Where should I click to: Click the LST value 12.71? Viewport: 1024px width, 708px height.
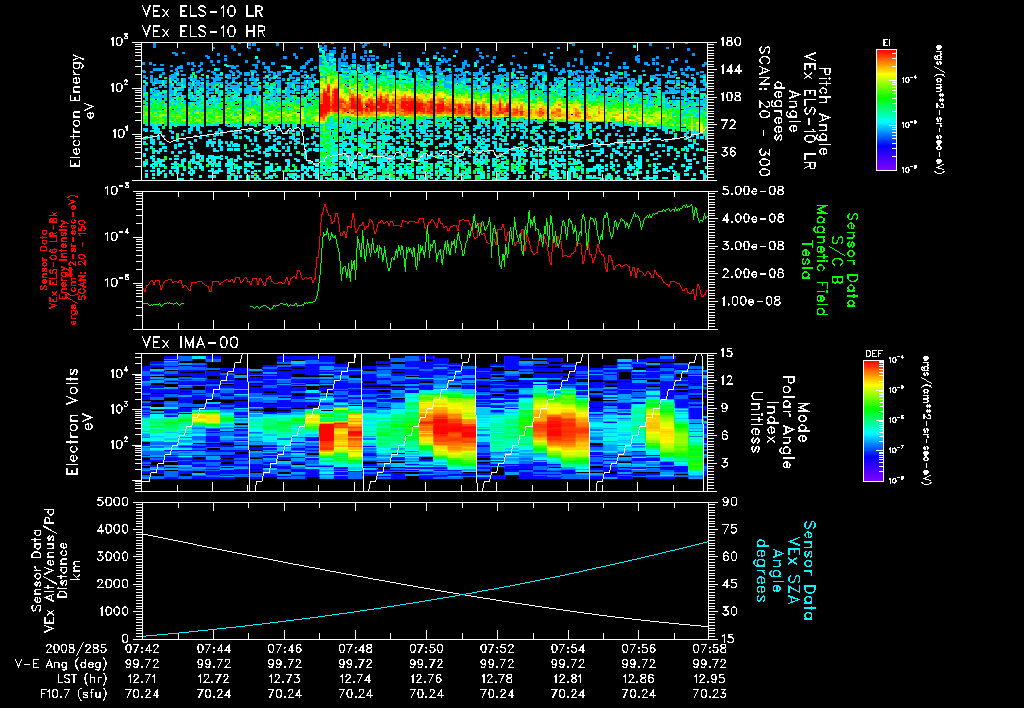coord(142,679)
